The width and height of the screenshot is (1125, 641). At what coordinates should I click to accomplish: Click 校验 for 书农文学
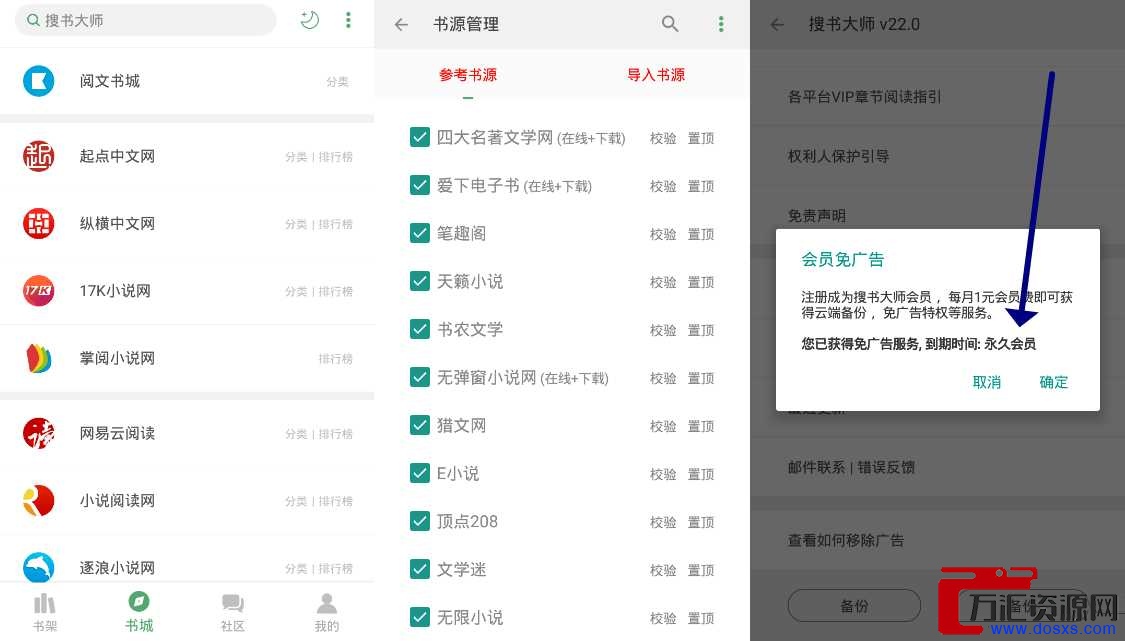point(663,330)
